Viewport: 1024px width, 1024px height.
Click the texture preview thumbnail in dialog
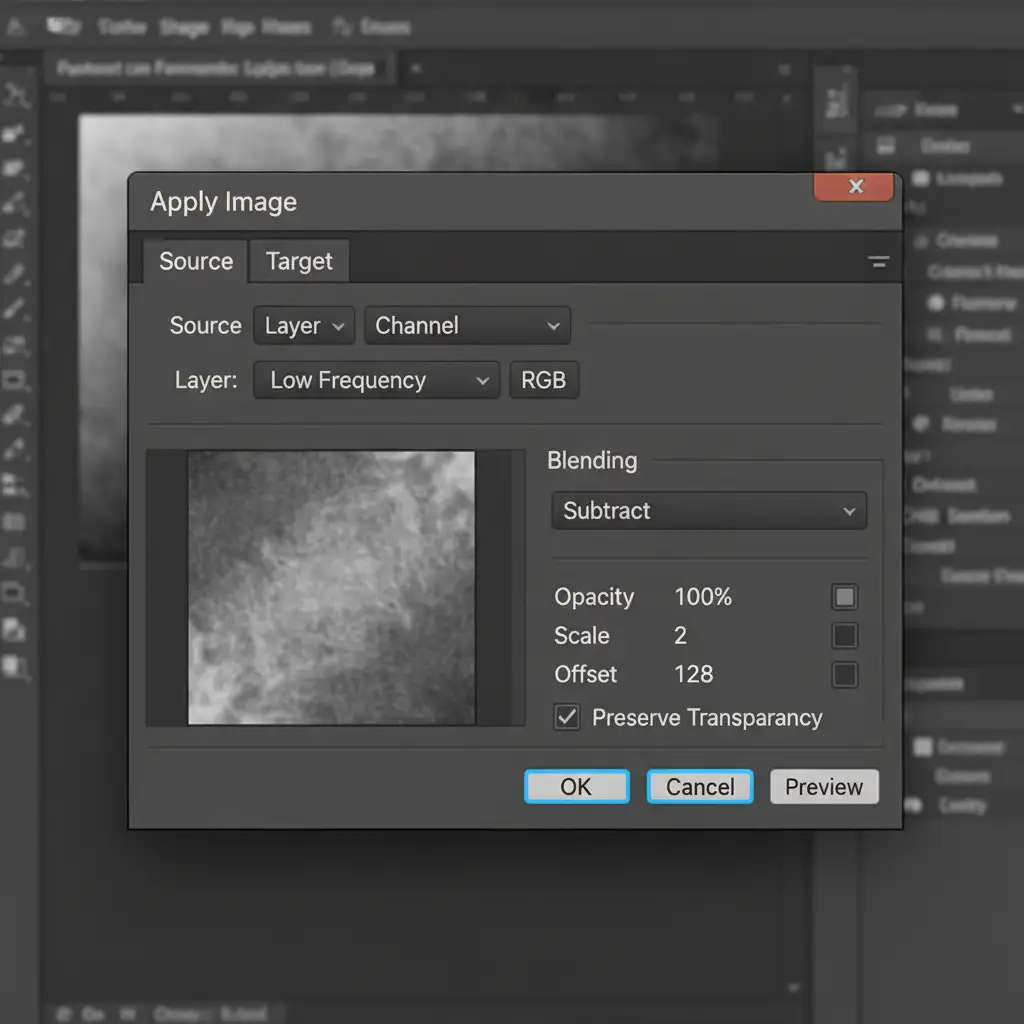[331, 587]
